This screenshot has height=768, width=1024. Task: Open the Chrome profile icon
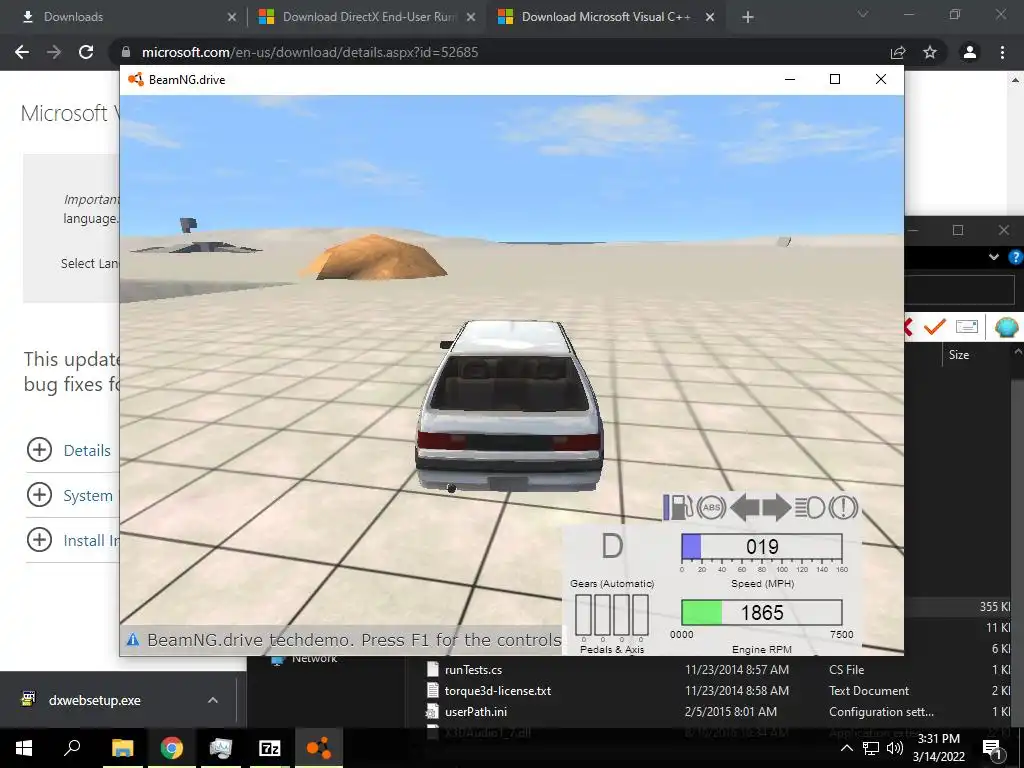(x=970, y=52)
